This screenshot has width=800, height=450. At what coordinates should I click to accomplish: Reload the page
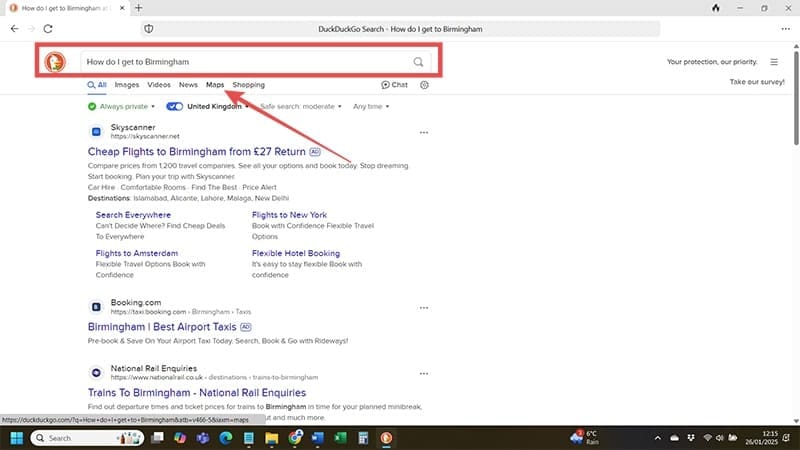[47, 29]
